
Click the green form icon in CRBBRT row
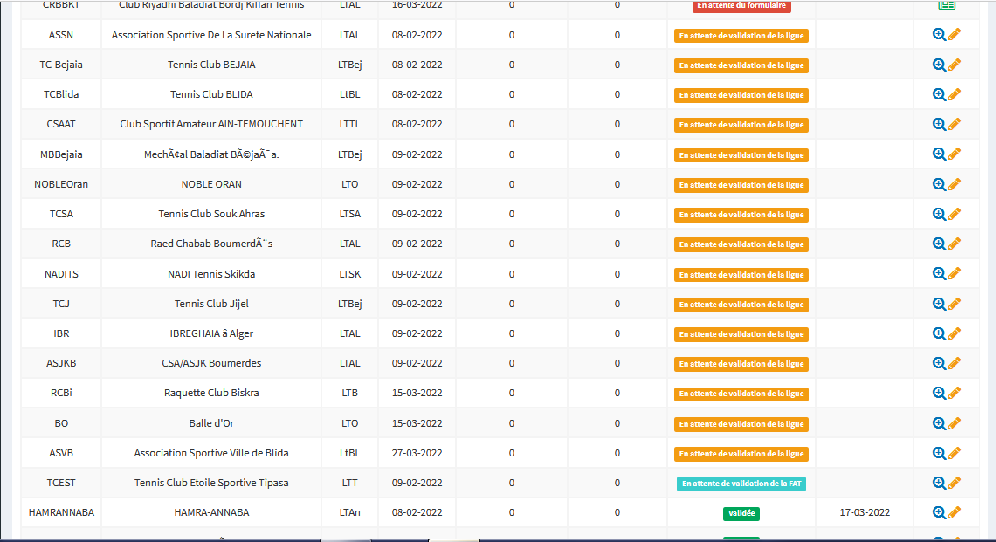point(946,5)
